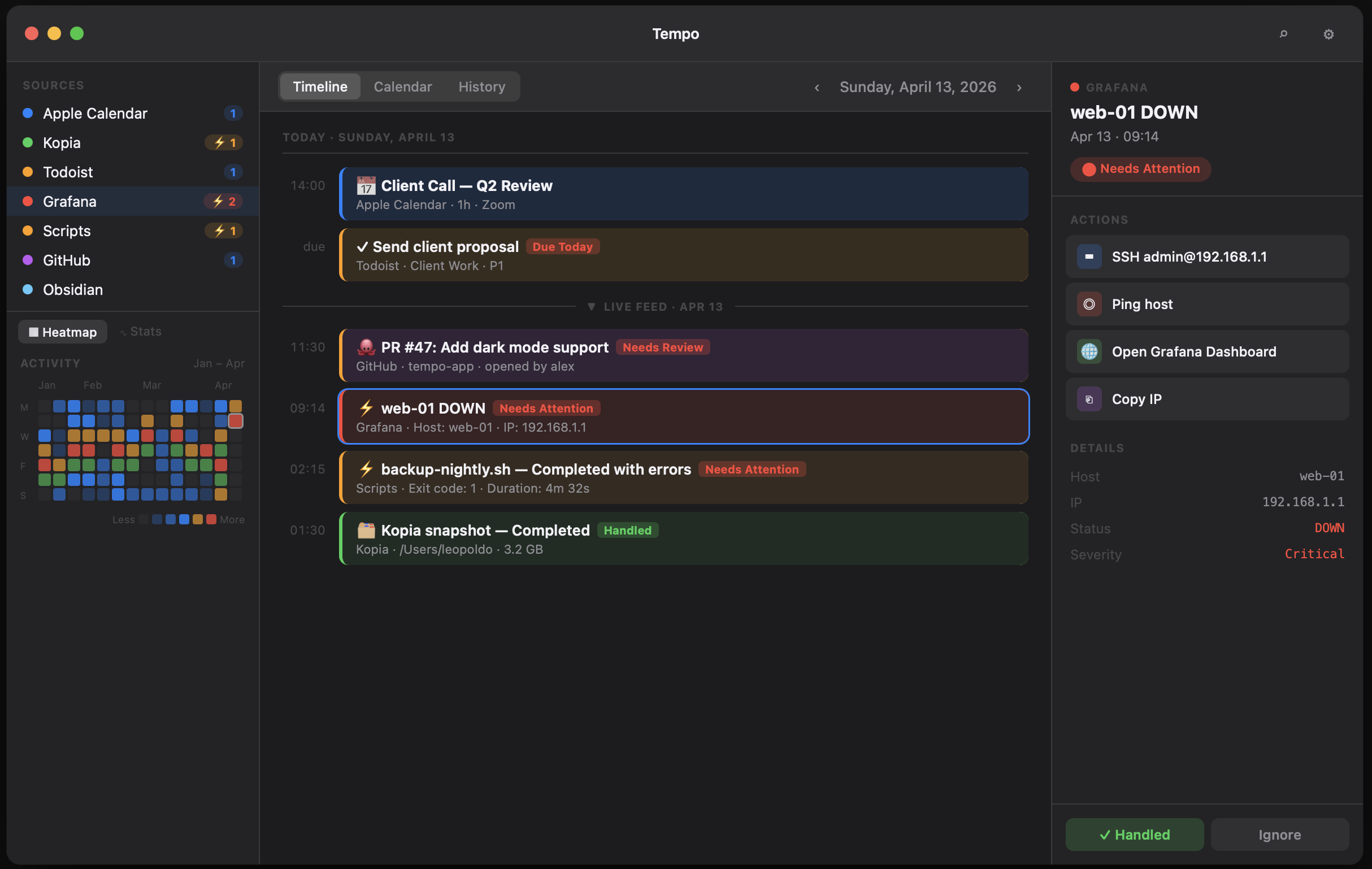Screen dimensions: 1372x869
Task: Switch sidebar view to Stats
Action: [141, 332]
